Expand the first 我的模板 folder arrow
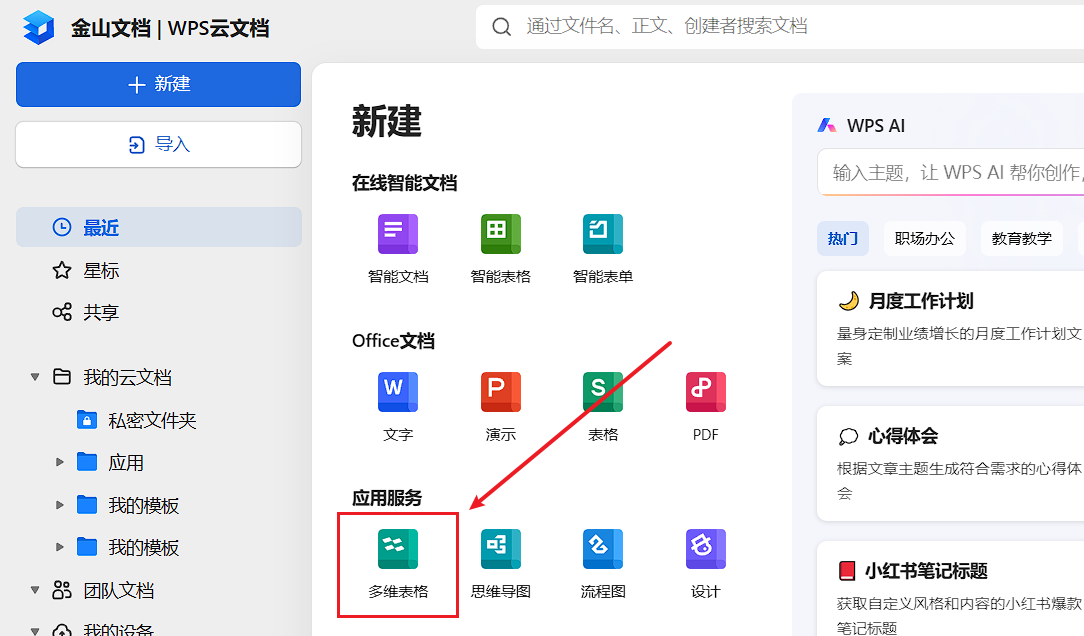Screen dimensions: 1084x636 tap(59, 505)
